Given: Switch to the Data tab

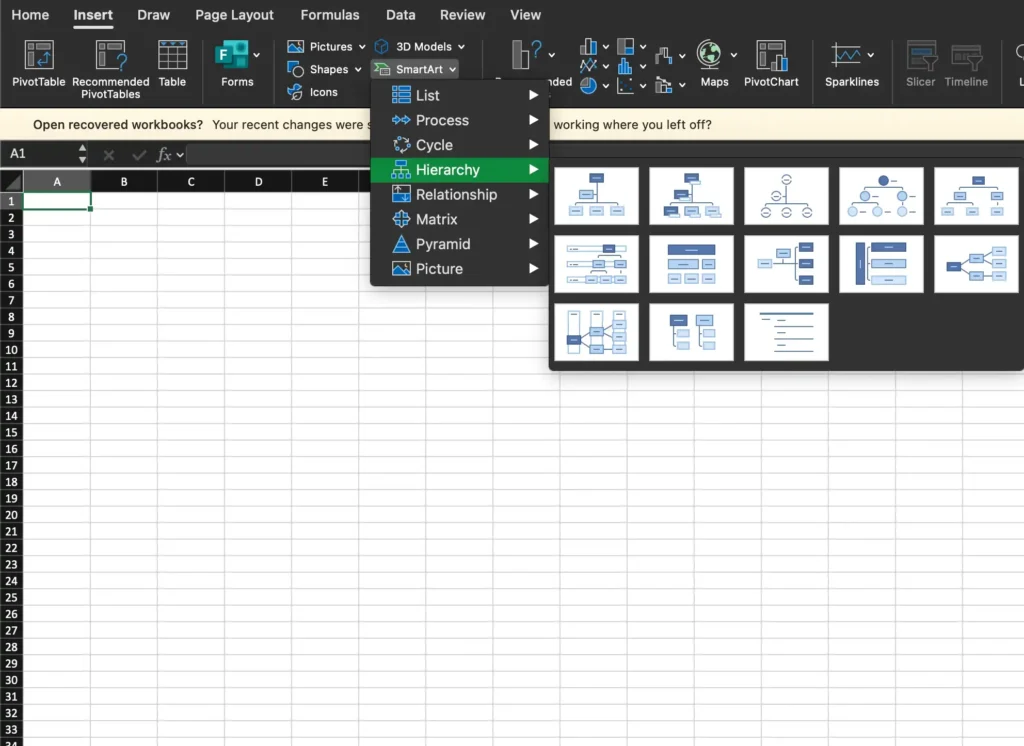Looking at the screenshot, I should (400, 14).
